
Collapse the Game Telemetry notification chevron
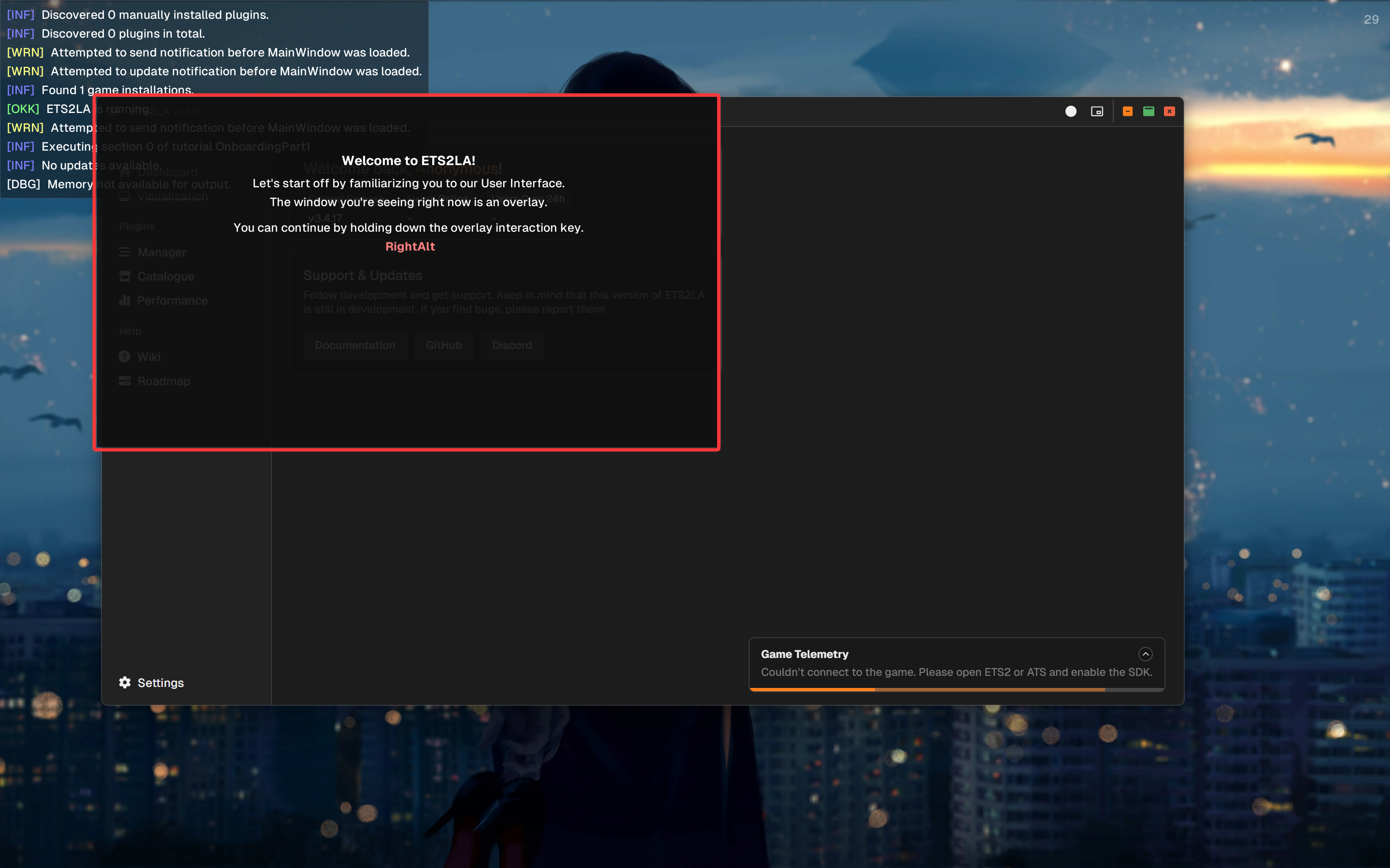point(1146,654)
